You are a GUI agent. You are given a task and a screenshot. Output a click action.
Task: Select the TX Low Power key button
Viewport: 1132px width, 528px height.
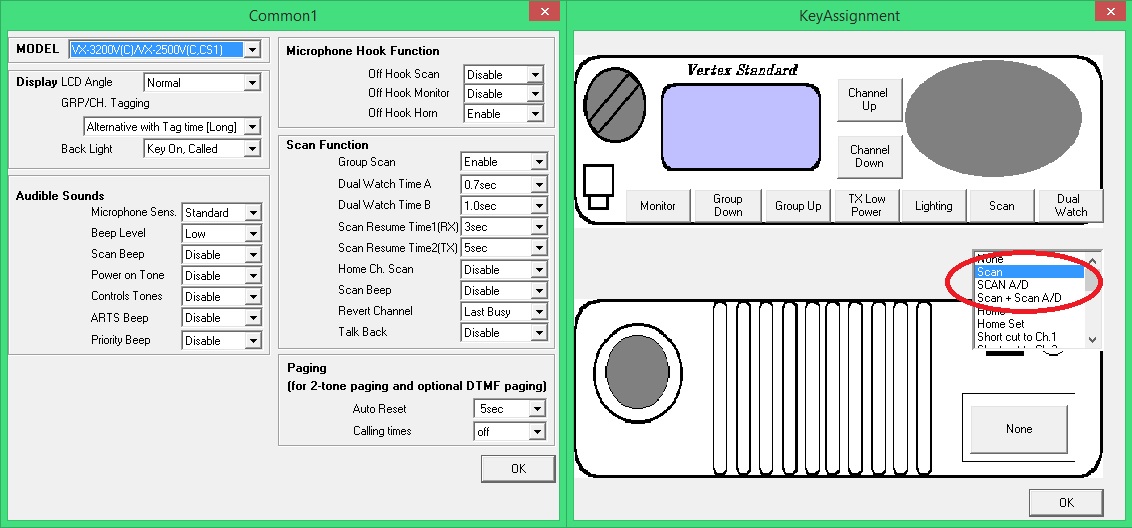click(866, 206)
